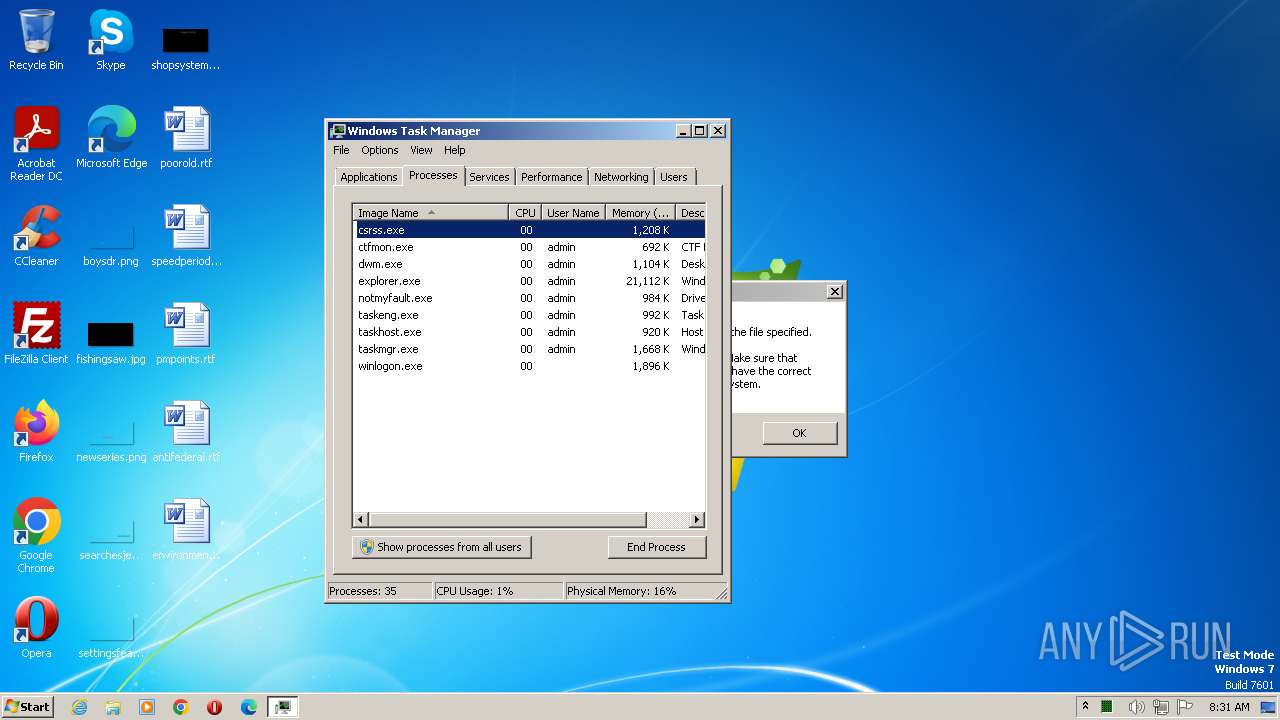Image resolution: width=1280 pixels, height=720 pixels.
Task: Open Acrobat Reader DC shortcut
Action: [36, 143]
